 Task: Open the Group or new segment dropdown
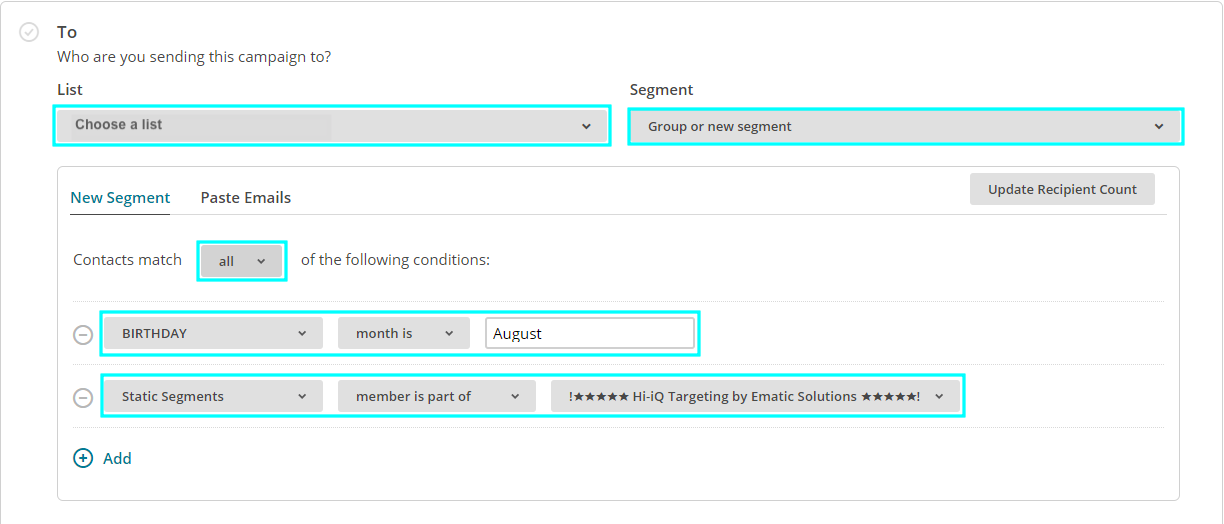click(905, 127)
